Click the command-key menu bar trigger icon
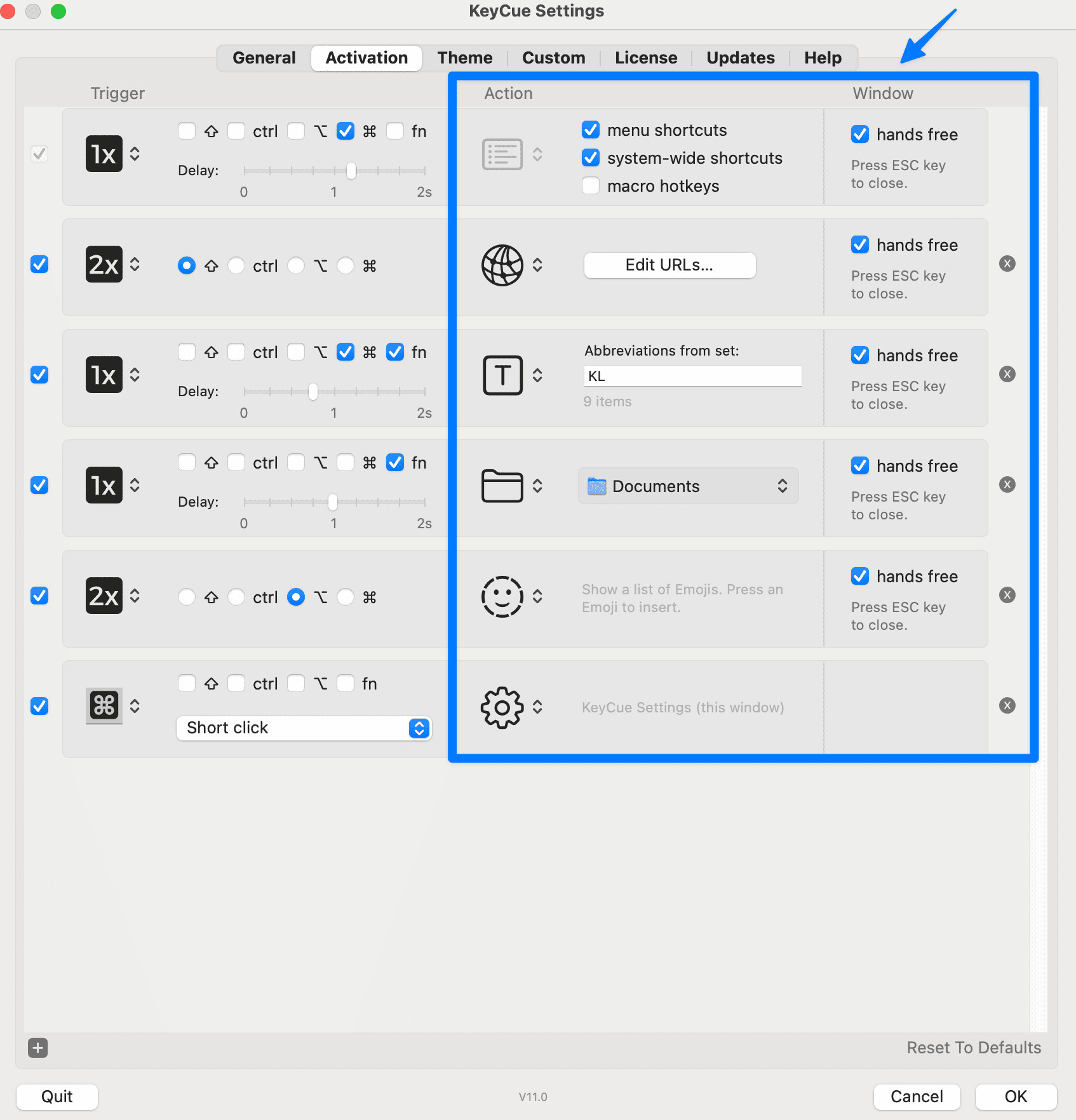The width and height of the screenshot is (1076, 1120). tap(104, 705)
